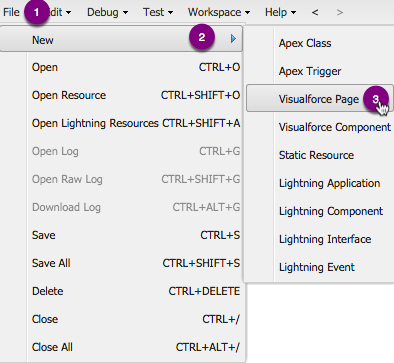Open the Debug menu

(x=107, y=12)
